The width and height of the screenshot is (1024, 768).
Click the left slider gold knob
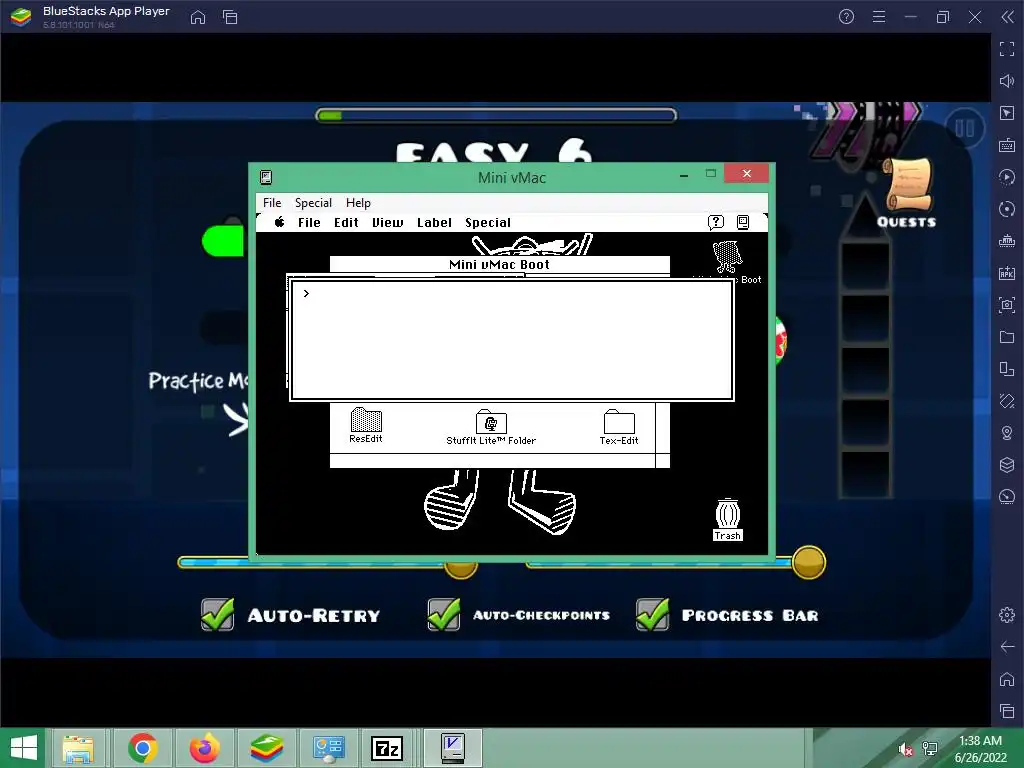[x=460, y=569]
